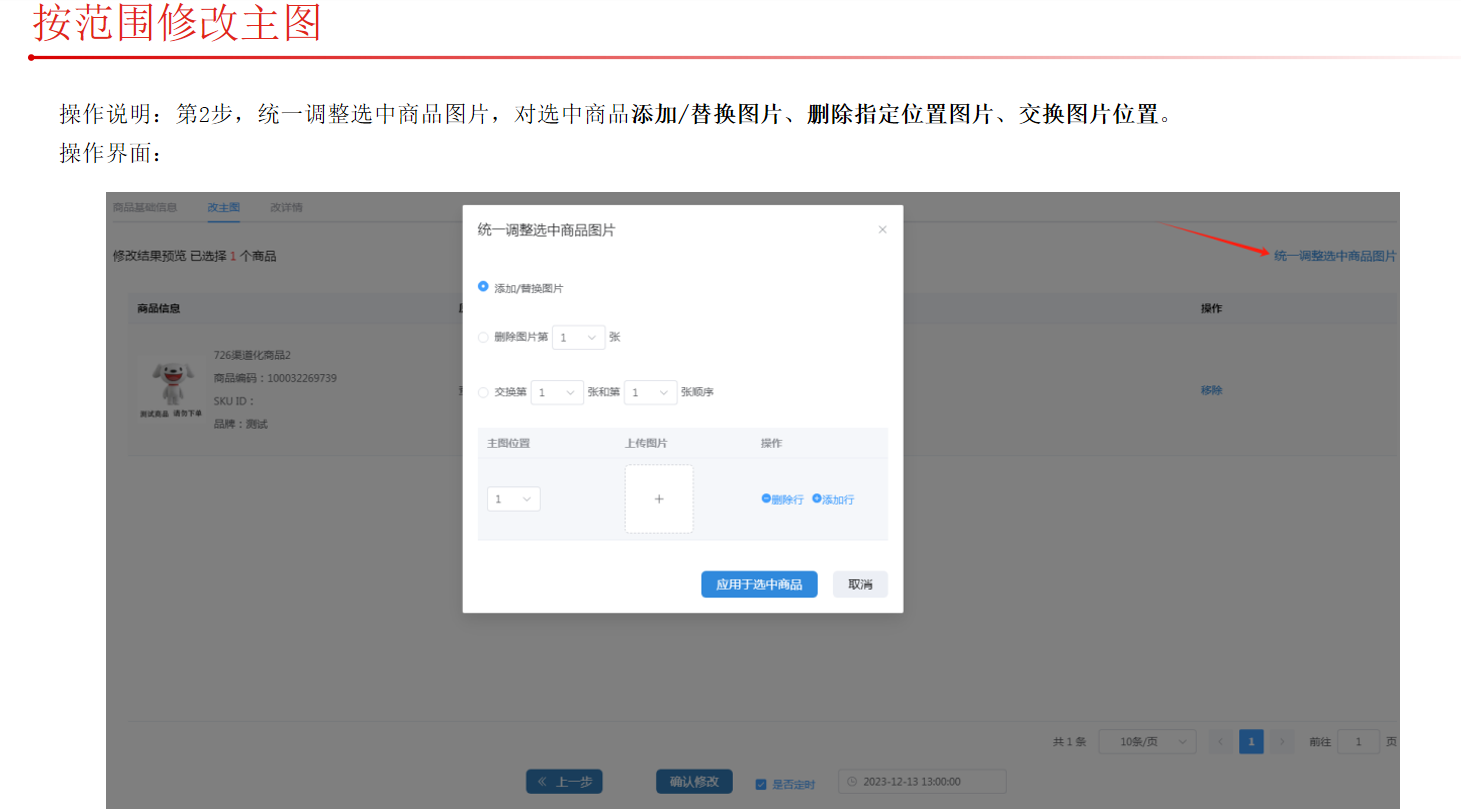The width and height of the screenshot is (1461, 810).
Task: Click the previous page arrow in pagination
Action: (1220, 742)
